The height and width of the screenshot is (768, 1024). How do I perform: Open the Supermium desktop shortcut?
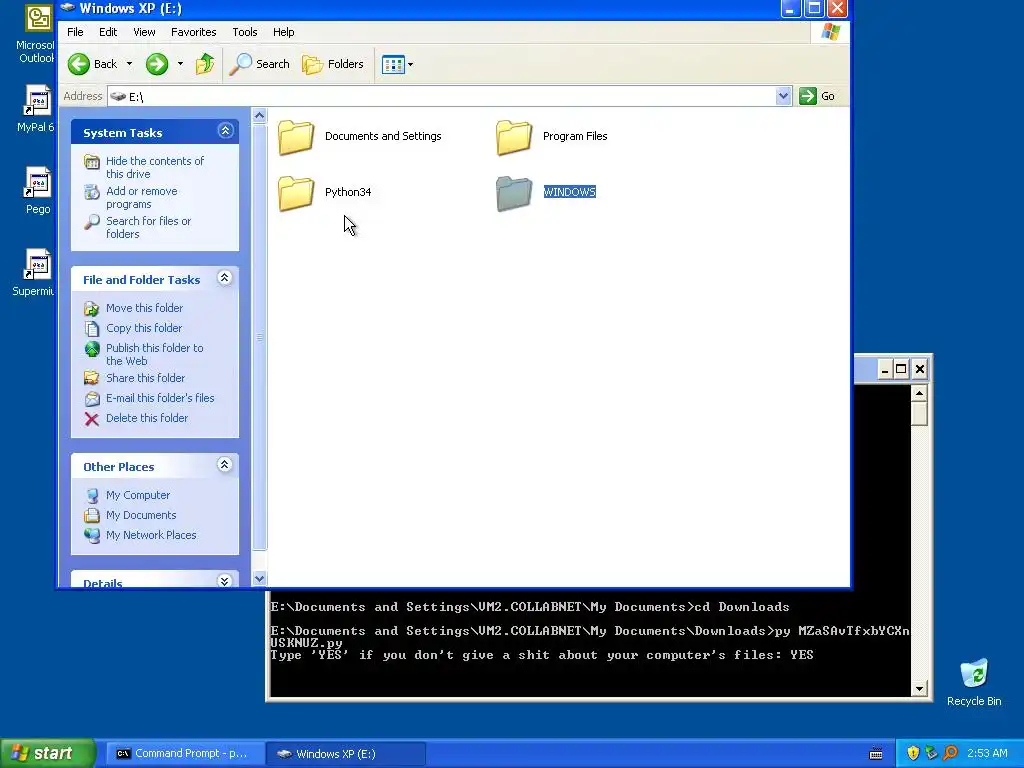34,272
